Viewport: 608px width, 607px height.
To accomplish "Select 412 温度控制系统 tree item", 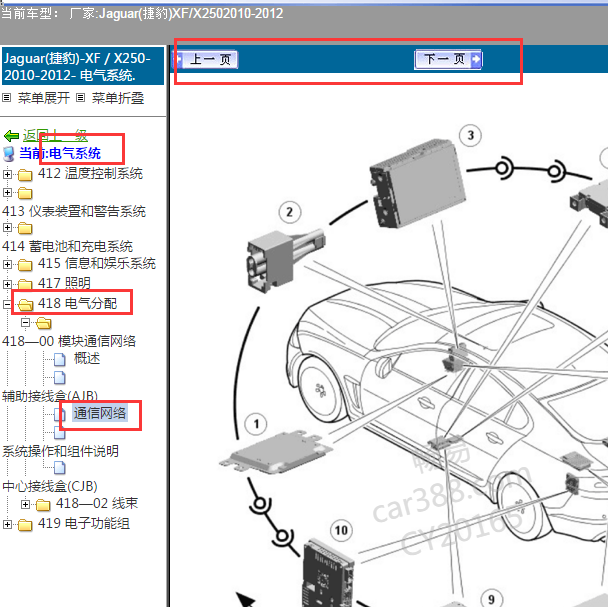I will 90,173.
